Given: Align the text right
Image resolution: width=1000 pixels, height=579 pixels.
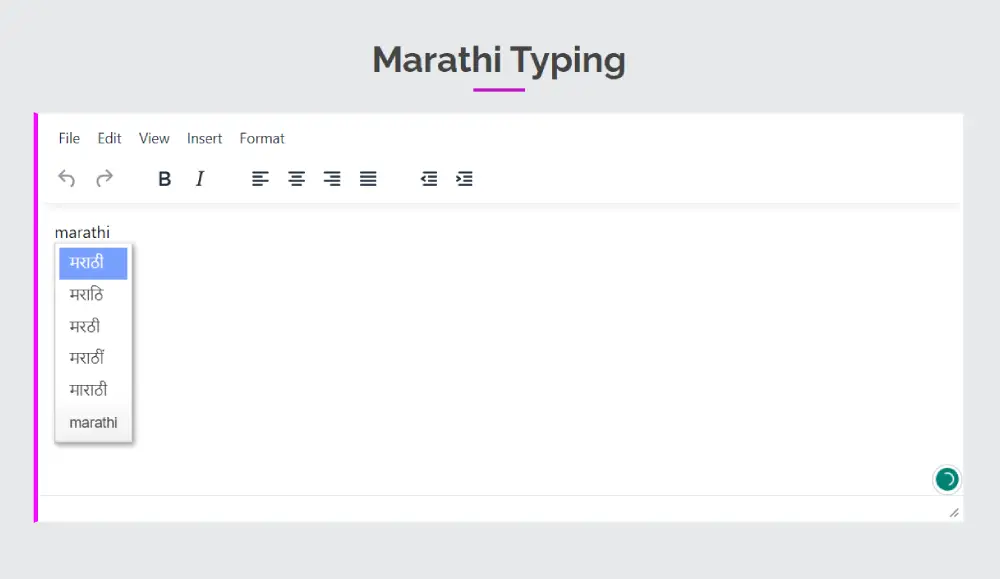Looking at the screenshot, I should click(332, 178).
